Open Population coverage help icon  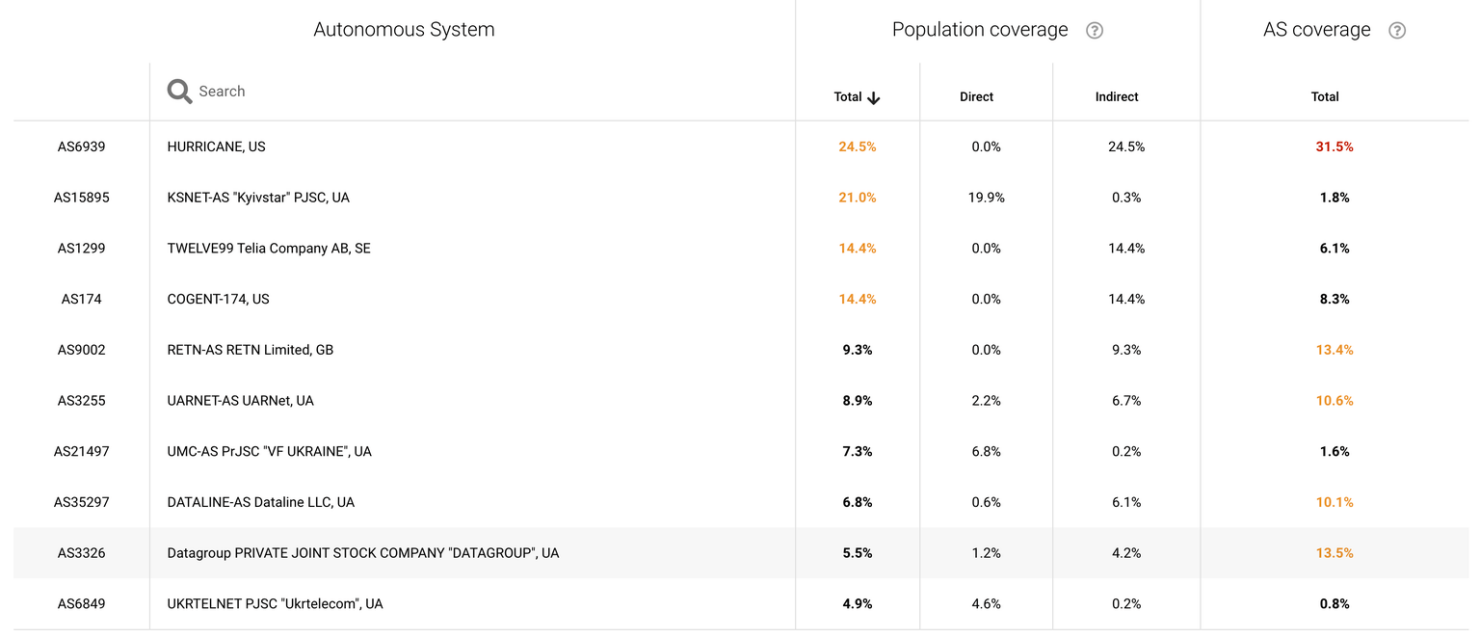(1094, 31)
